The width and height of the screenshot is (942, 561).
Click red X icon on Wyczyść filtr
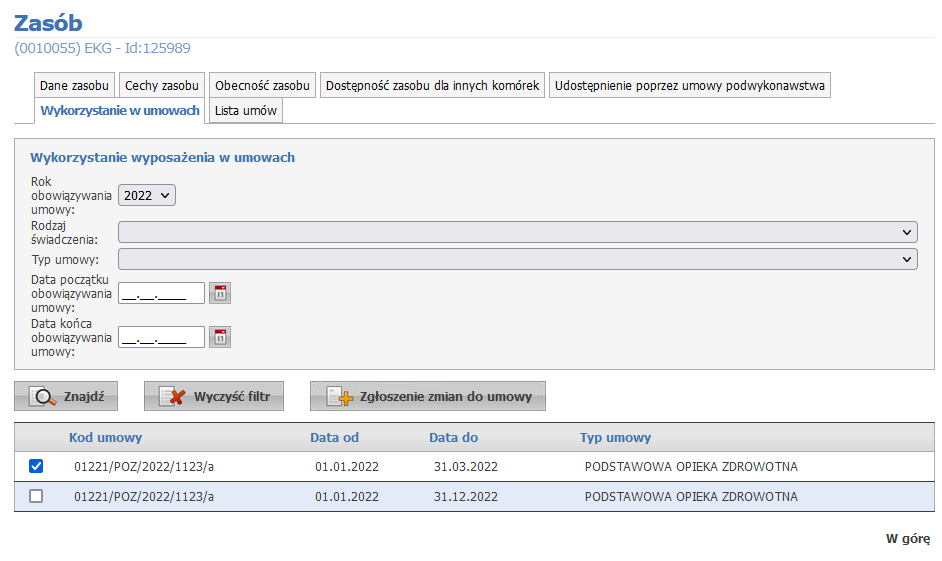click(174, 397)
